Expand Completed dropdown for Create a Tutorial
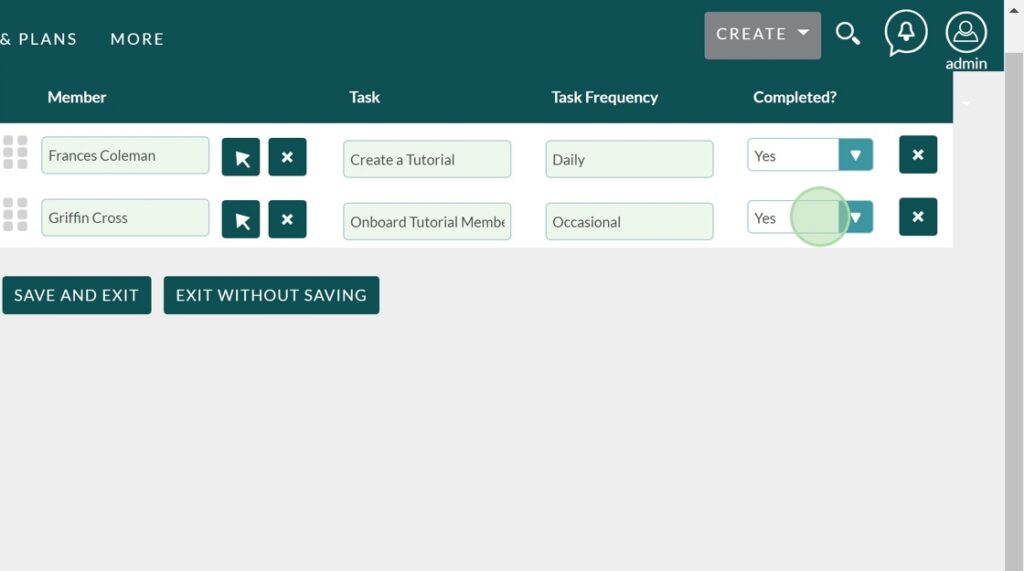The width and height of the screenshot is (1024, 571). pos(855,155)
